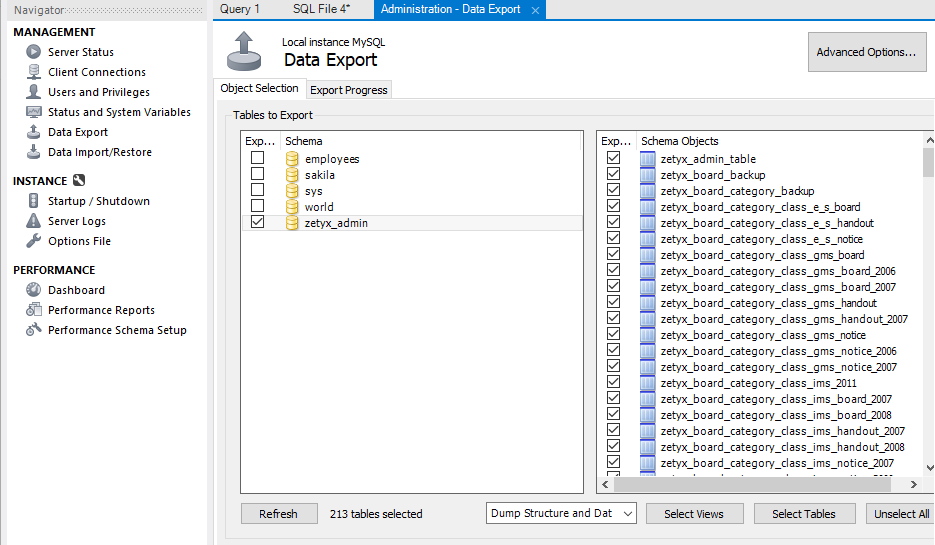Click the zetyx_board_category_class_ims_2011 table icon
Viewport: 935px width, 545px height.
(x=648, y=383)
